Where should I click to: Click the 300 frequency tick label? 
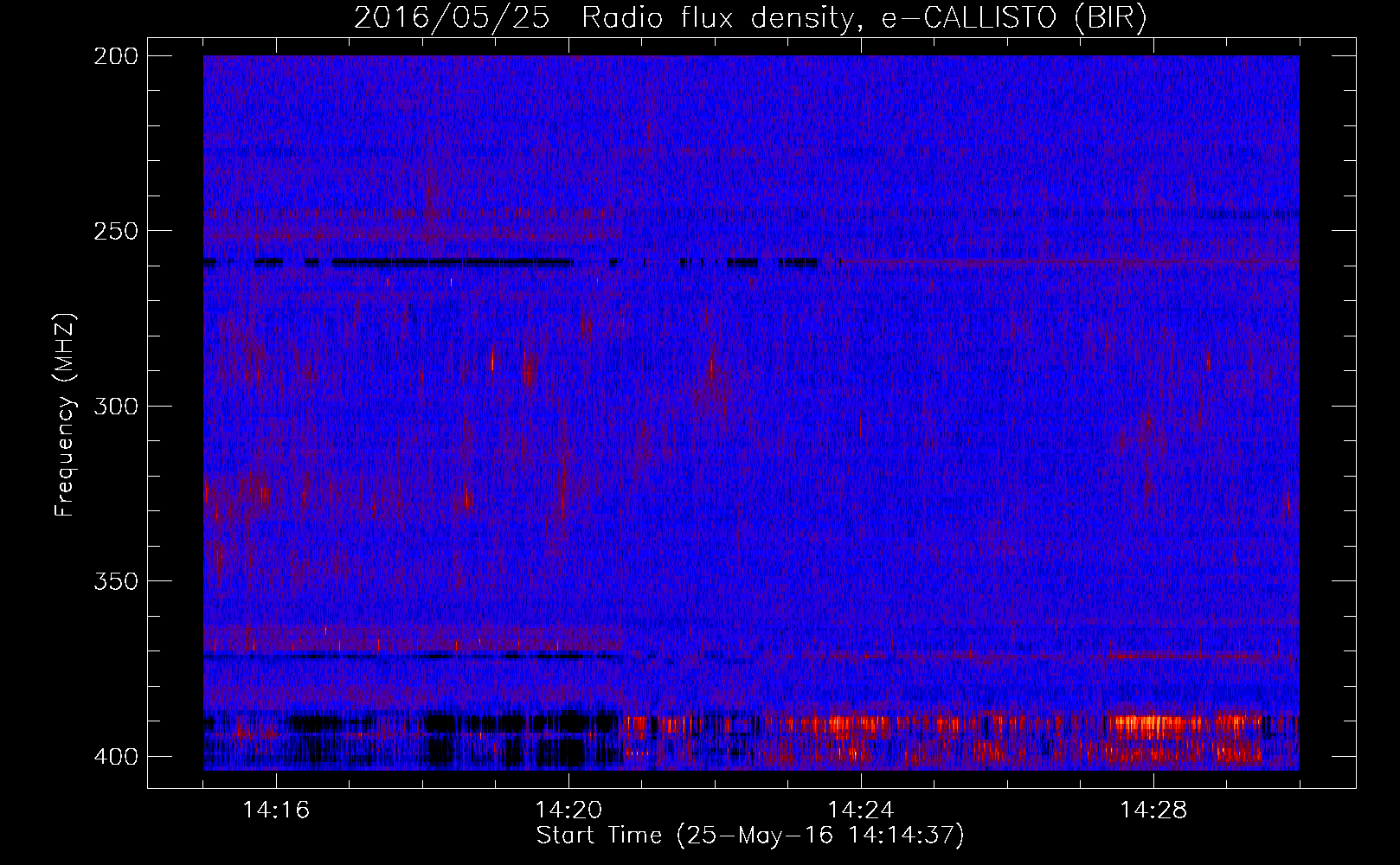(x=115, y=406)
